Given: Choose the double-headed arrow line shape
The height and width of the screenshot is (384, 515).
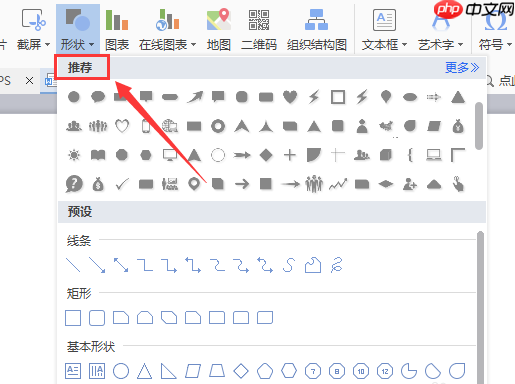Looking at the screenshot, I should pyautogui.click(x=121, y=265).
